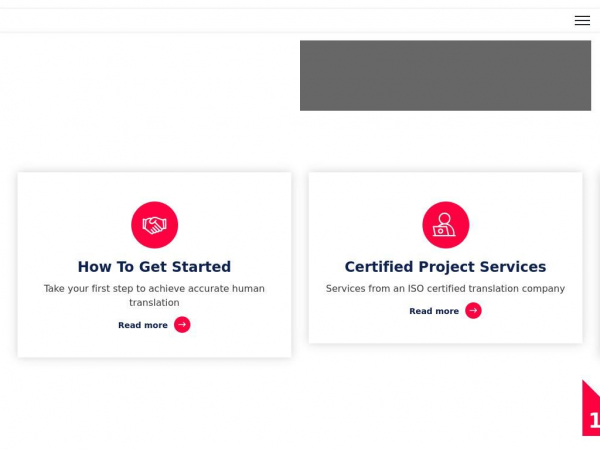Click the word 'translation' on the description's second line
The height and width of the screenshot is (450, 600).
[x=154, y=303]
